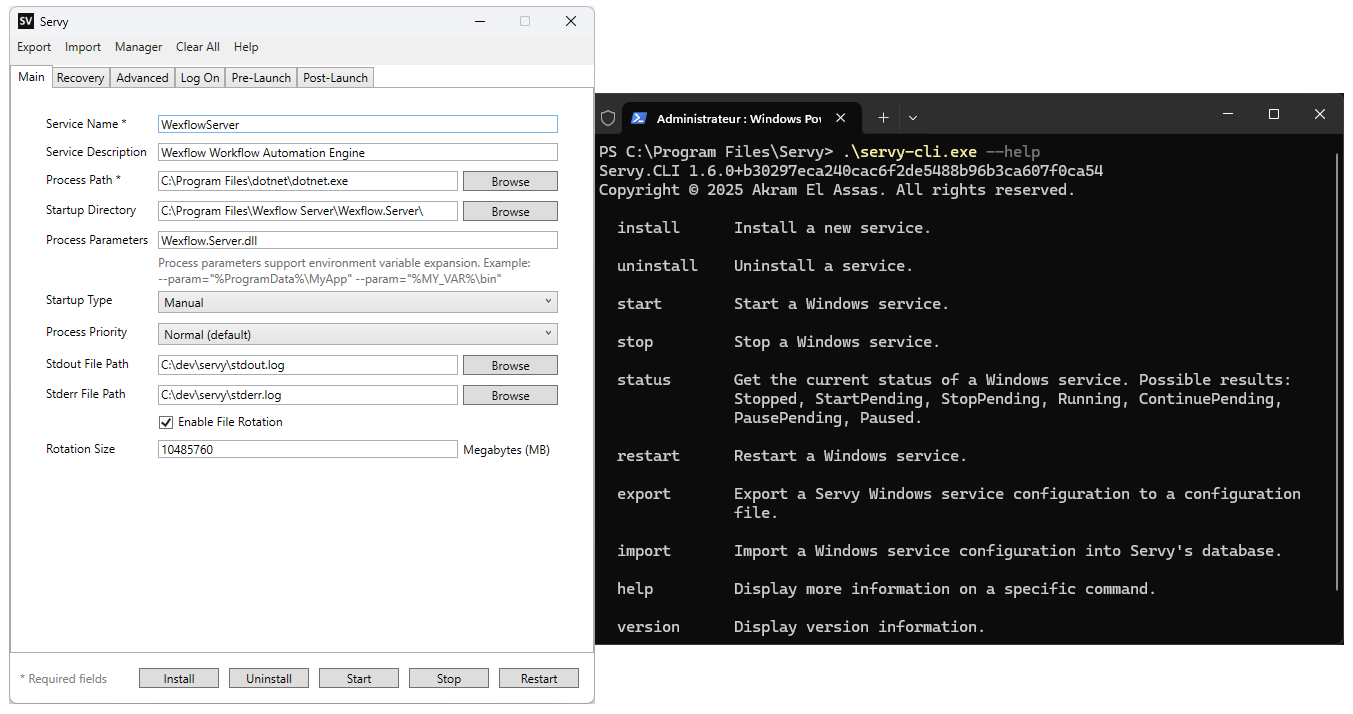This screenshot has height=714, width=1353.
Task: Click the Process Path input field
Action: tap(308, 181)
